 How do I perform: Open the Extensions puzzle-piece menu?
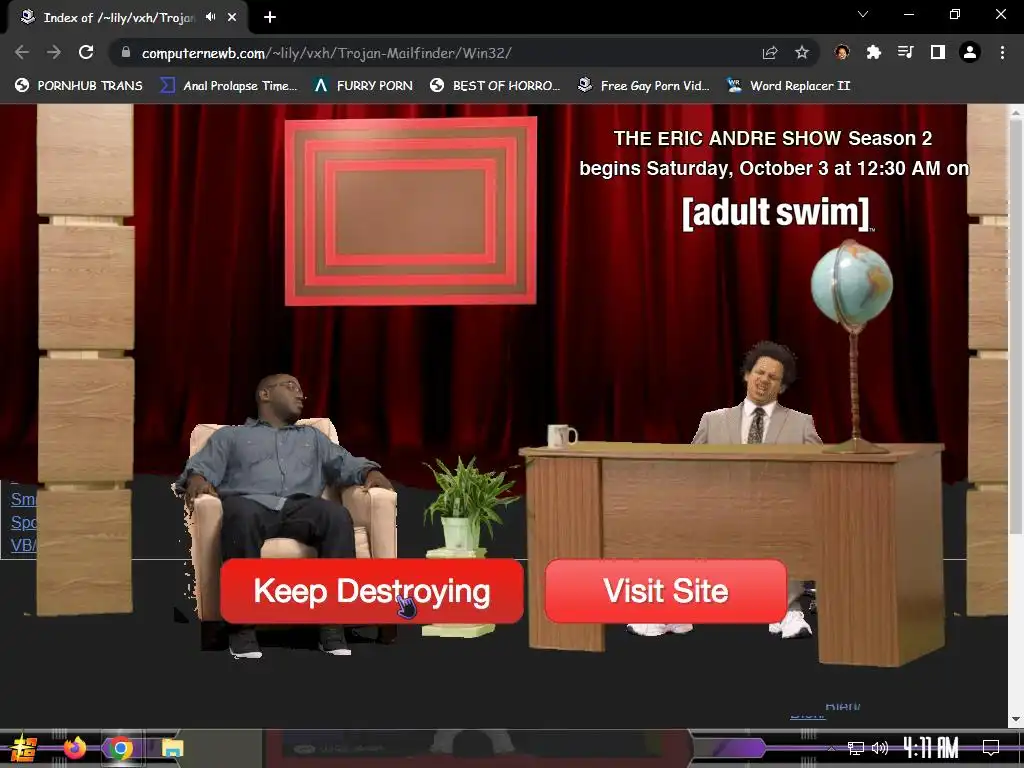click(x=874, y=52)
